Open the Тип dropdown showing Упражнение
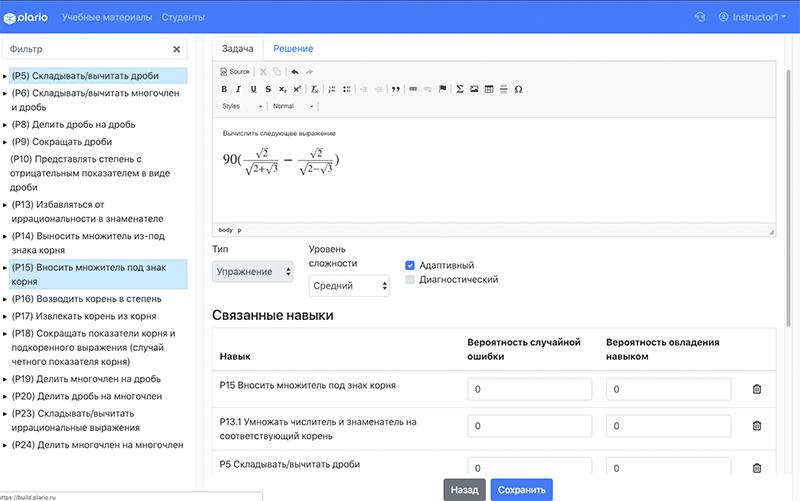Image resolution: width=800 pixels, height=501 pixels. (x=253, y=271)
